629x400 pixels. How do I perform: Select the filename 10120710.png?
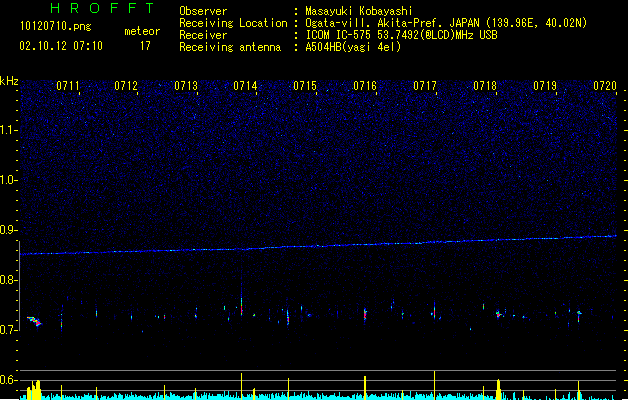[x=56, y=27]
